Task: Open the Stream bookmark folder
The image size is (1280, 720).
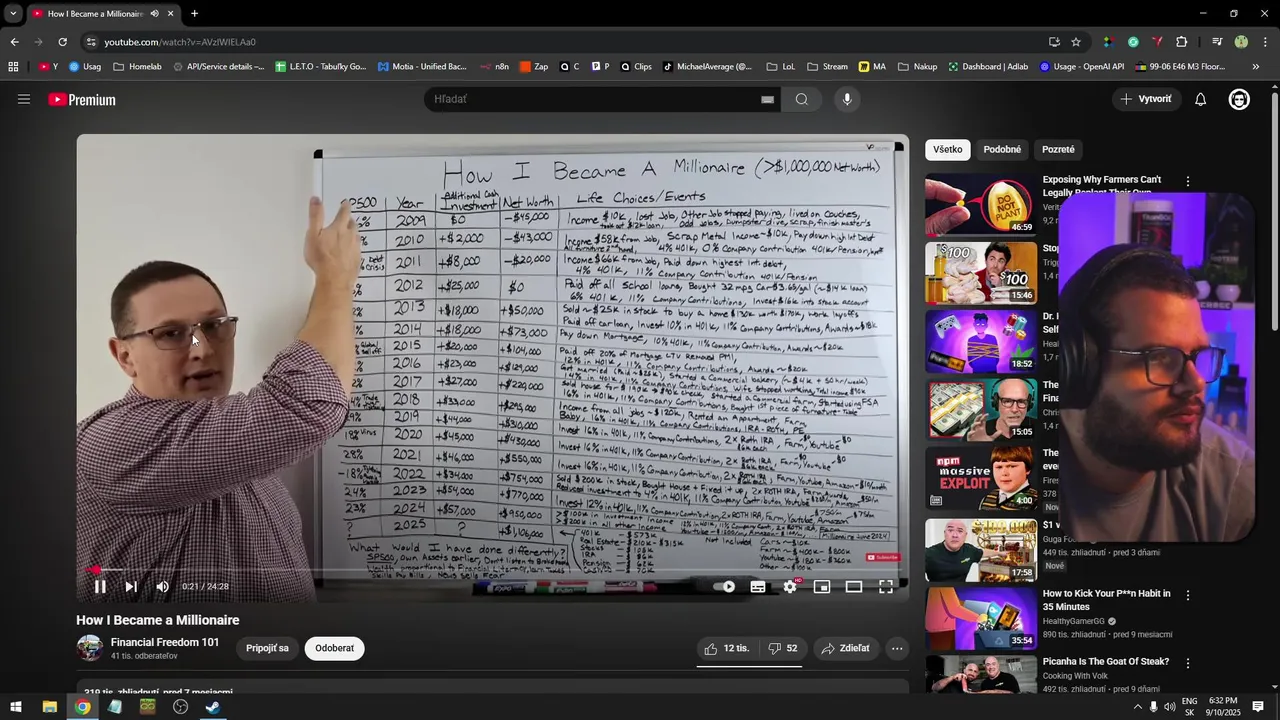Action: pos(828,67)
